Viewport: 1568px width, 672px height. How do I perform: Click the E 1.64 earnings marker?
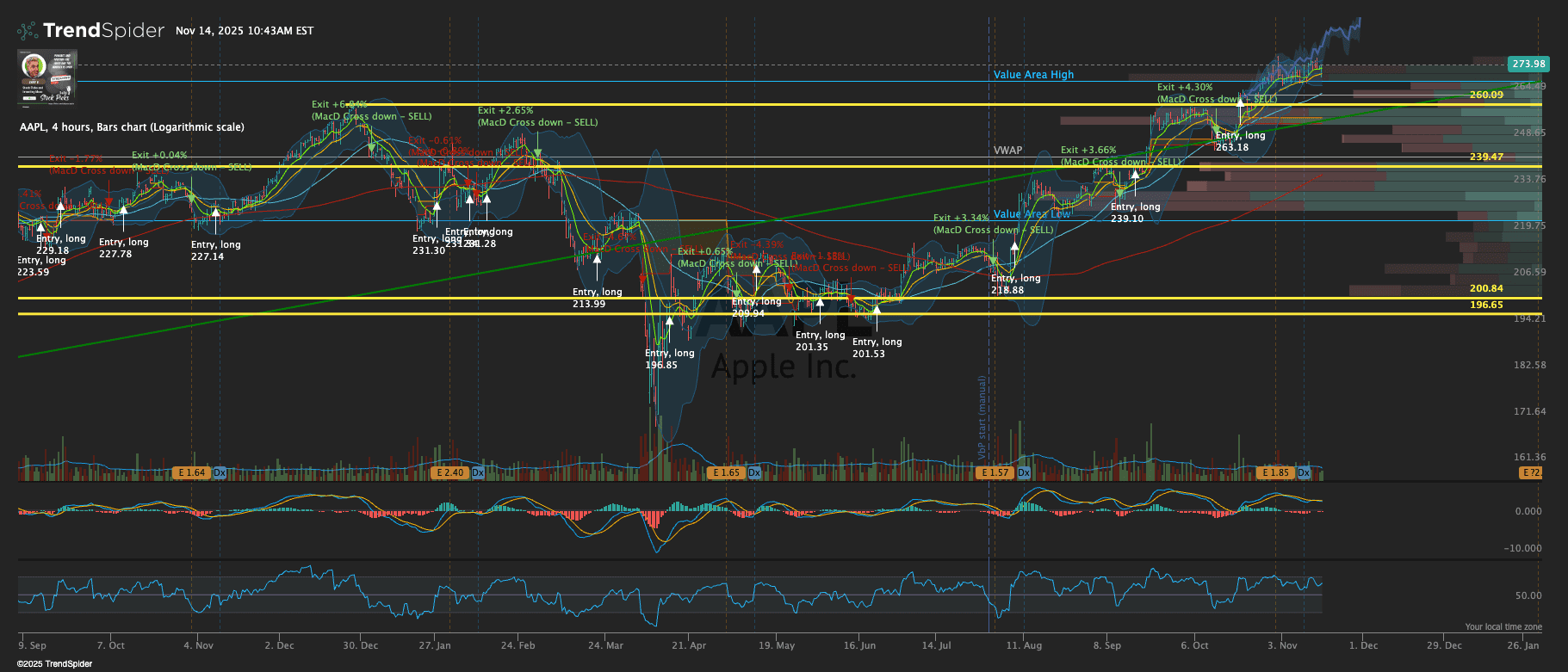click(x=191, y=472)
